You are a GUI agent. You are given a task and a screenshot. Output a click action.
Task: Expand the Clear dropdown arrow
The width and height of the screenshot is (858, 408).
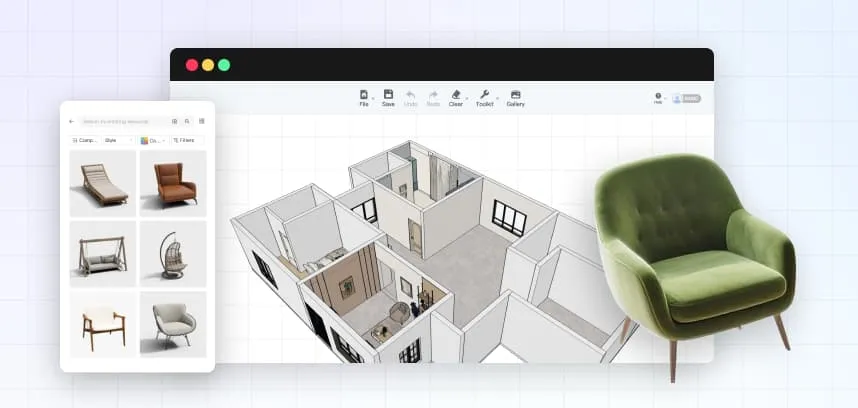pyautogui.click(x=466, y=99)
